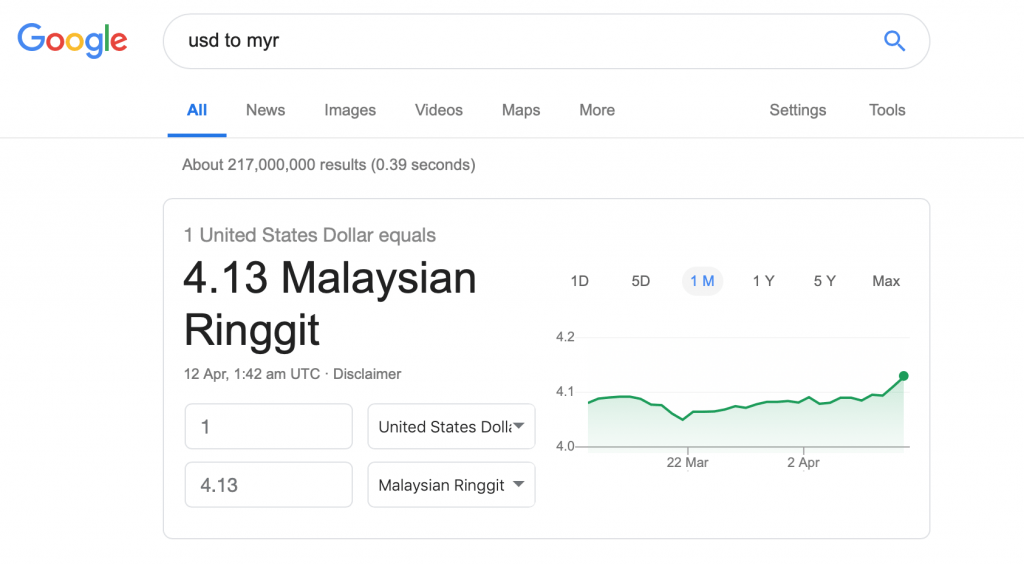
Task: Select the 5 Y chart range
Action: click(x=824, y=281)
